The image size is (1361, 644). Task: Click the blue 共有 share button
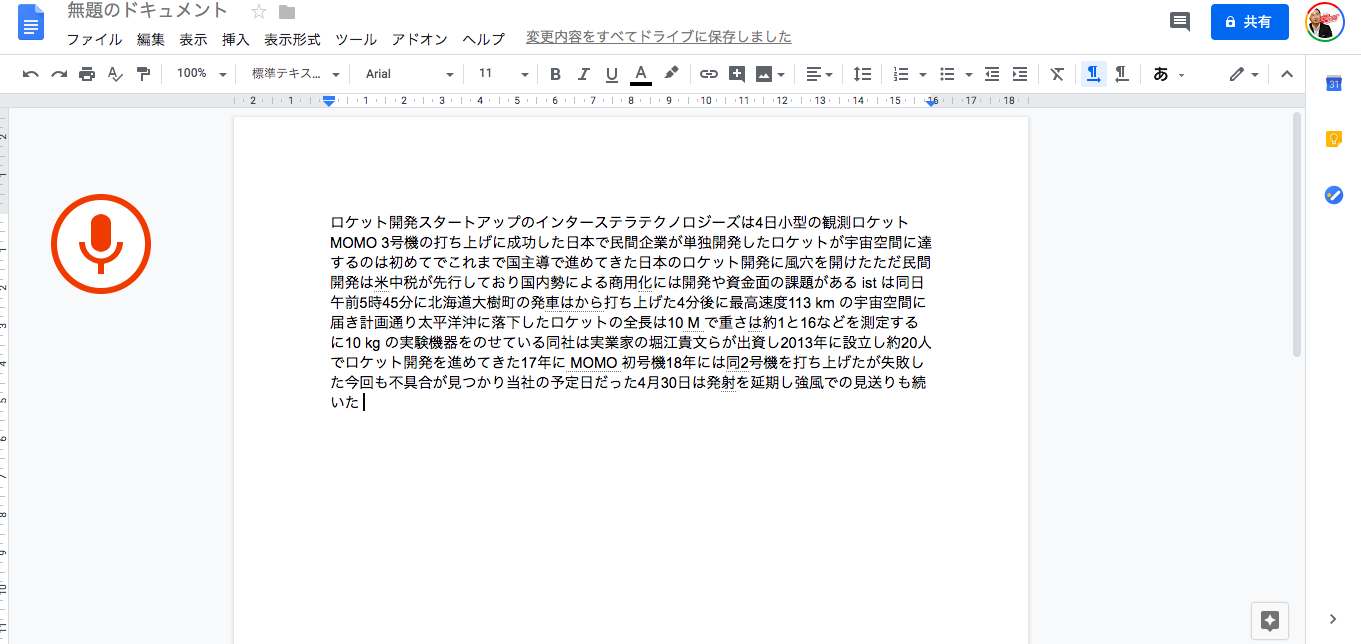(1249, 21)
